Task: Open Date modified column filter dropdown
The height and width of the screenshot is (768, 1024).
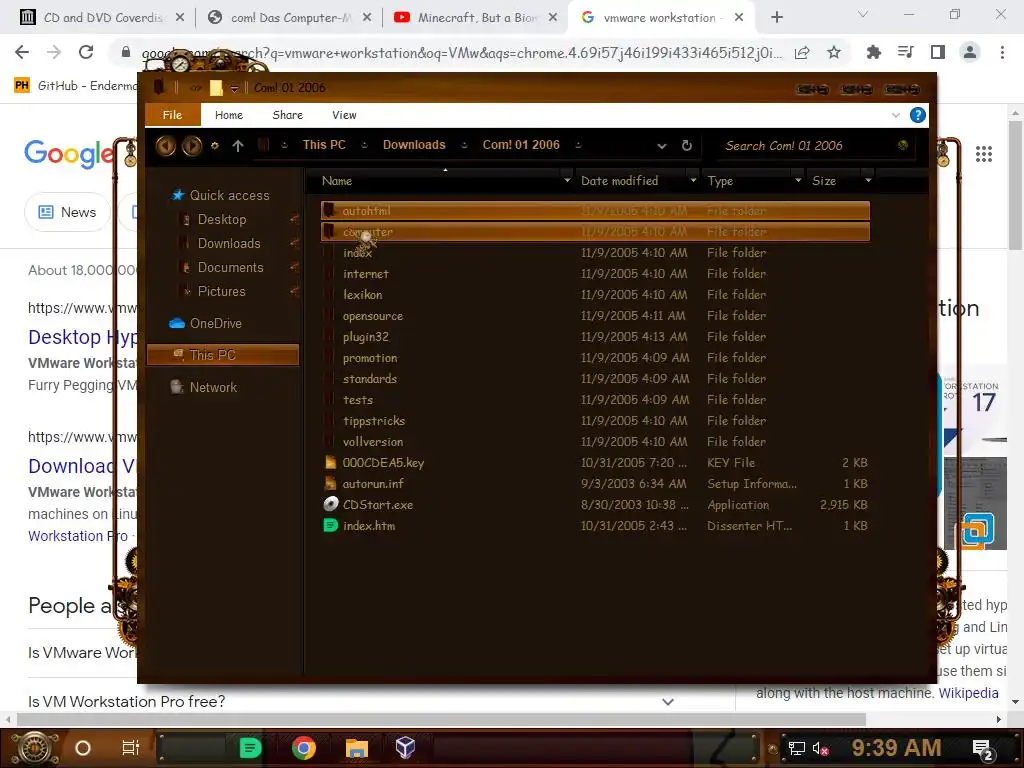Action: point(693,180)
